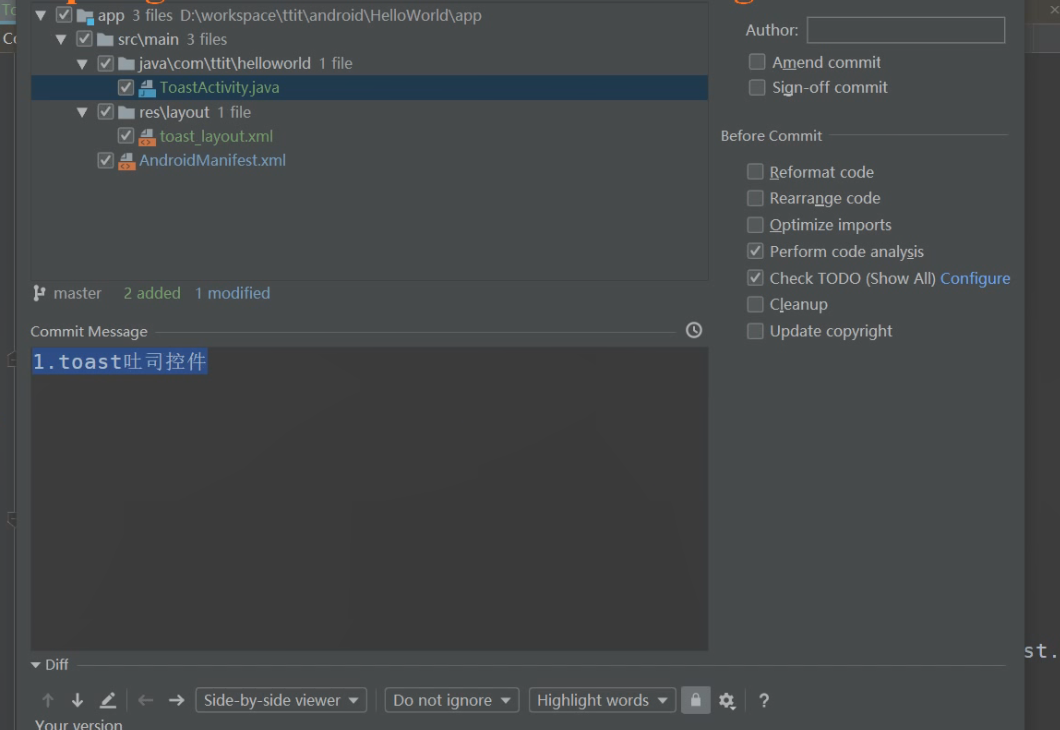Viewport: 1060px width, 730px height.
Task: Toggle the scroll synchronization lock icon
Action: point(695,700)
